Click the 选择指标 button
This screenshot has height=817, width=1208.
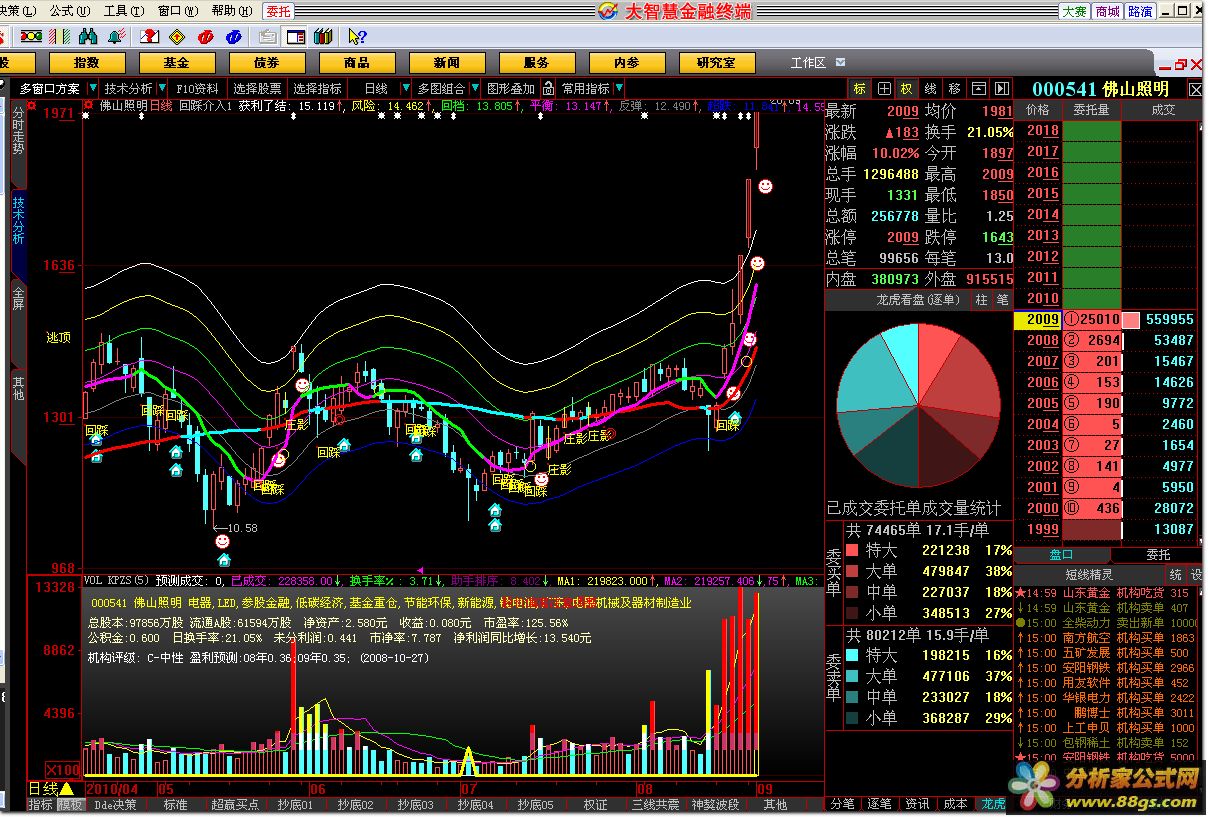[x=317, y=88]
